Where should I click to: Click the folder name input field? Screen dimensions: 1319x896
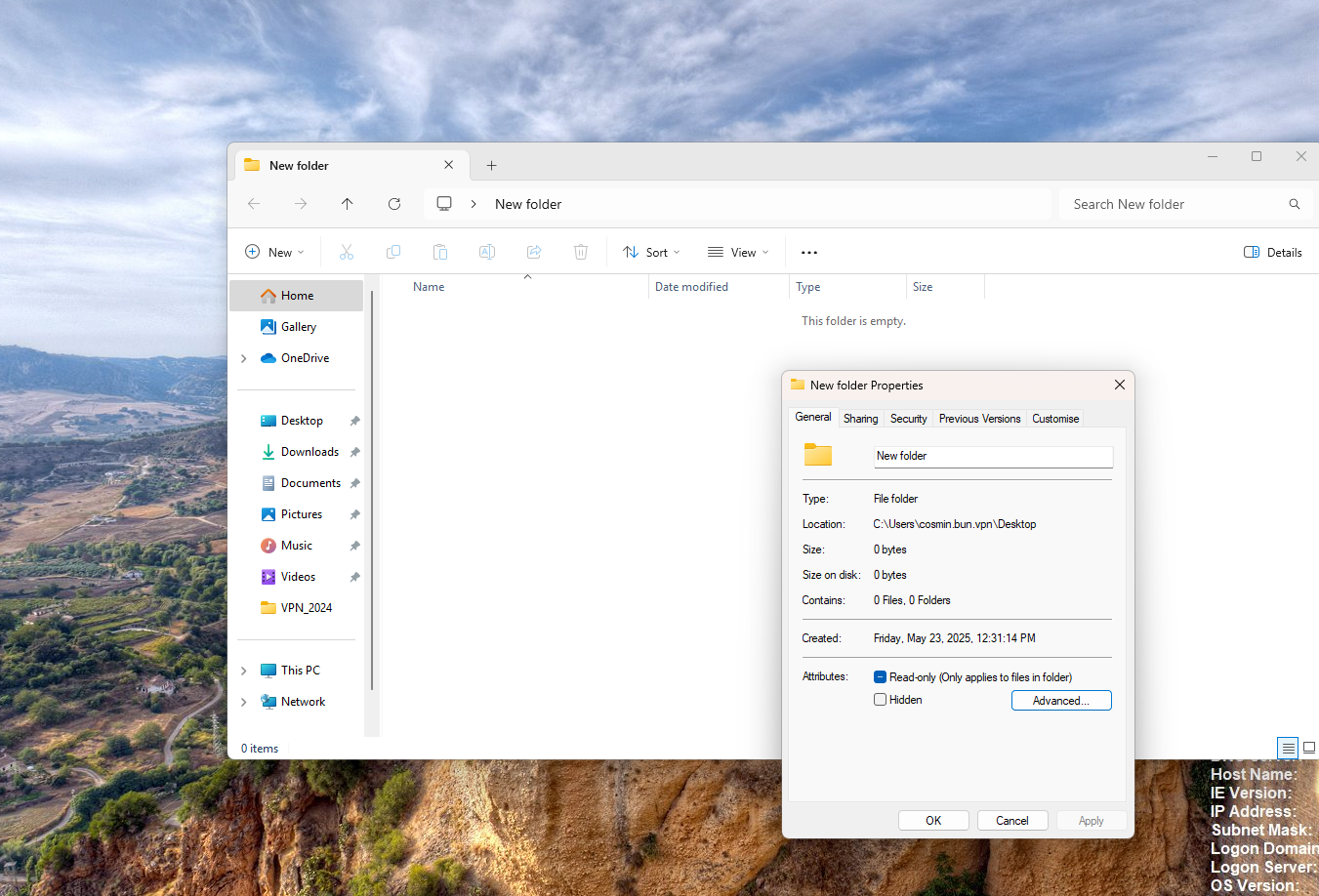993,456
